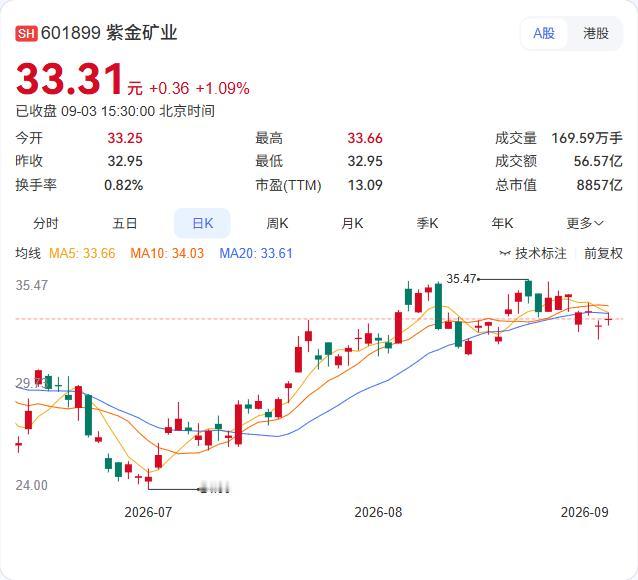The height and width of the screenshot is (580, 638).
Task: Click the 昨收 value 32.95
Action: 125,161
